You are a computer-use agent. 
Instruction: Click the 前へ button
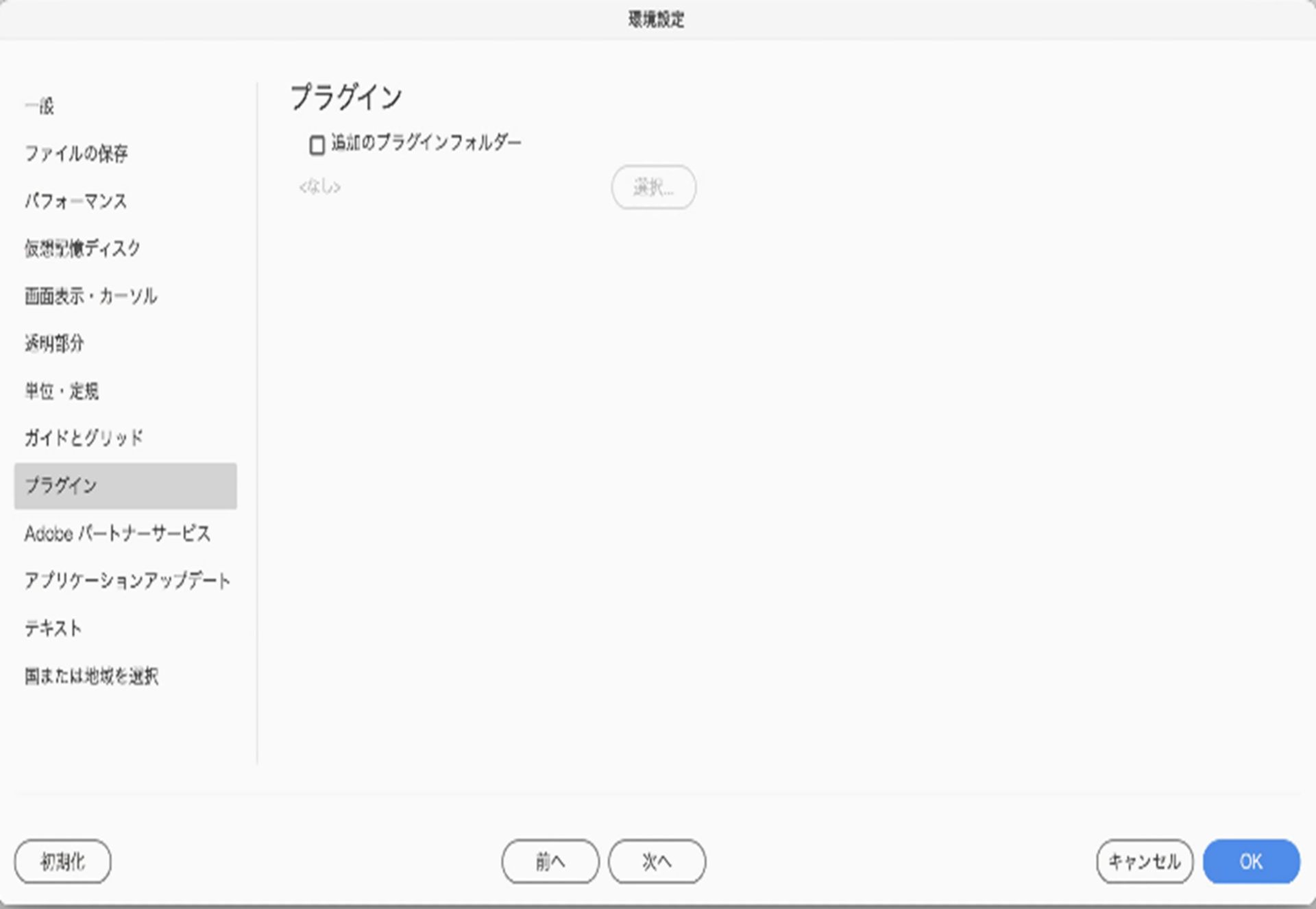550,861
